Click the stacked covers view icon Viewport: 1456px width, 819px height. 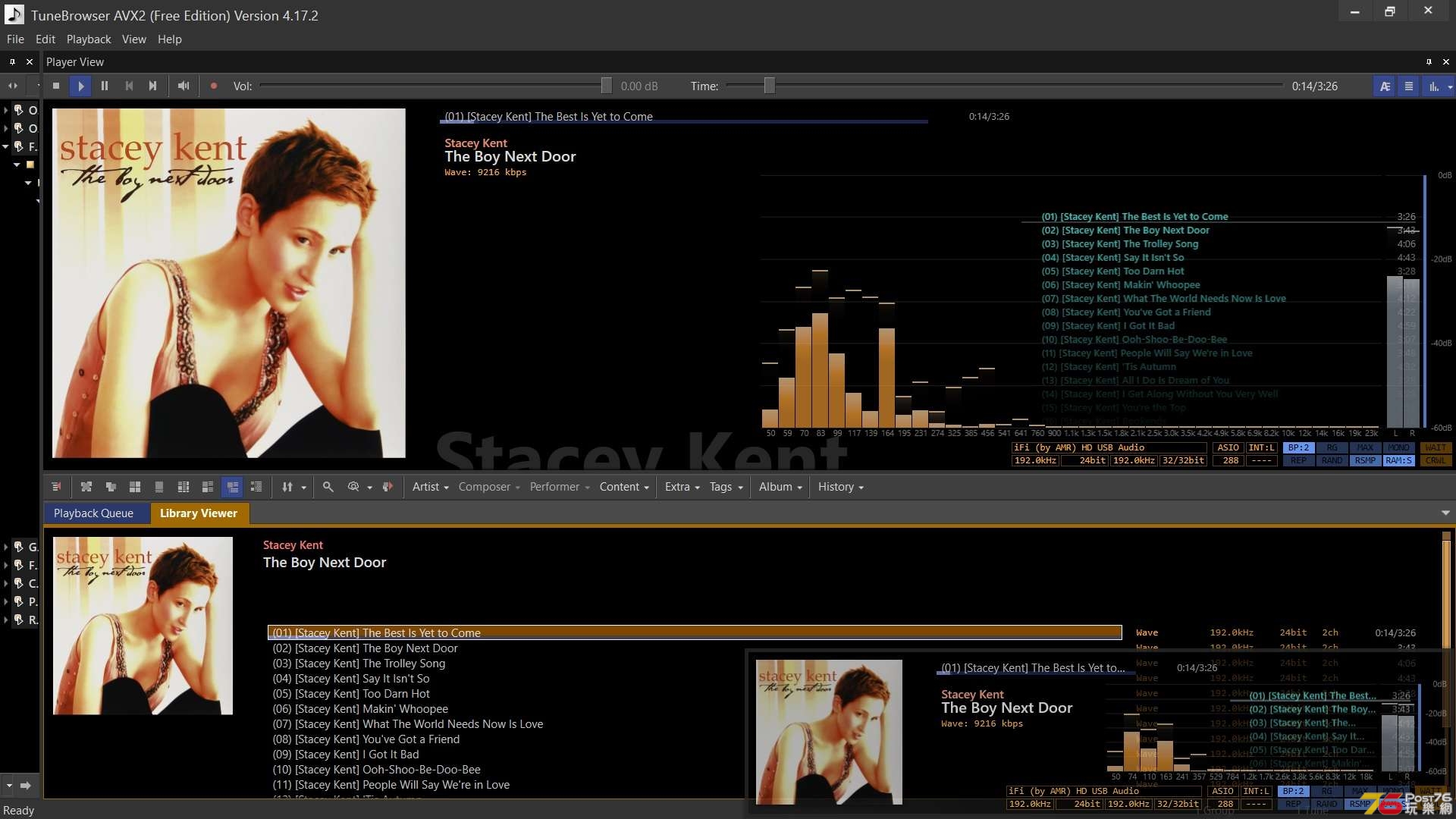[x=111, y=487]
